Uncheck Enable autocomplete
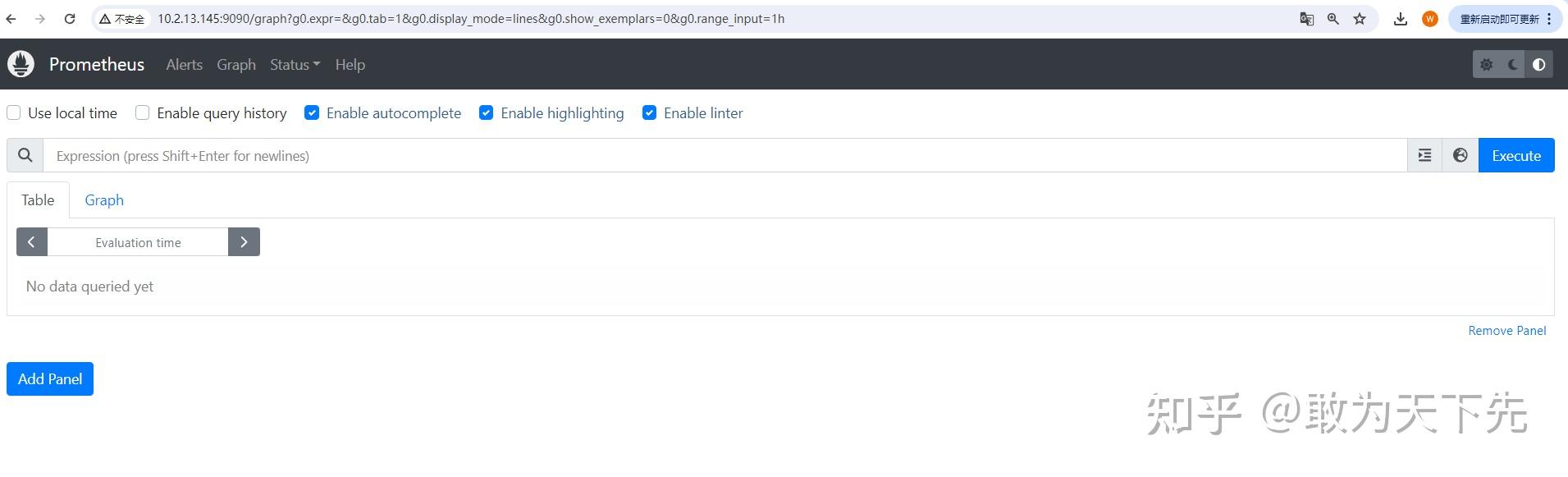The width and height of the screenshot is (1568, 477). (x=312, y=112)
